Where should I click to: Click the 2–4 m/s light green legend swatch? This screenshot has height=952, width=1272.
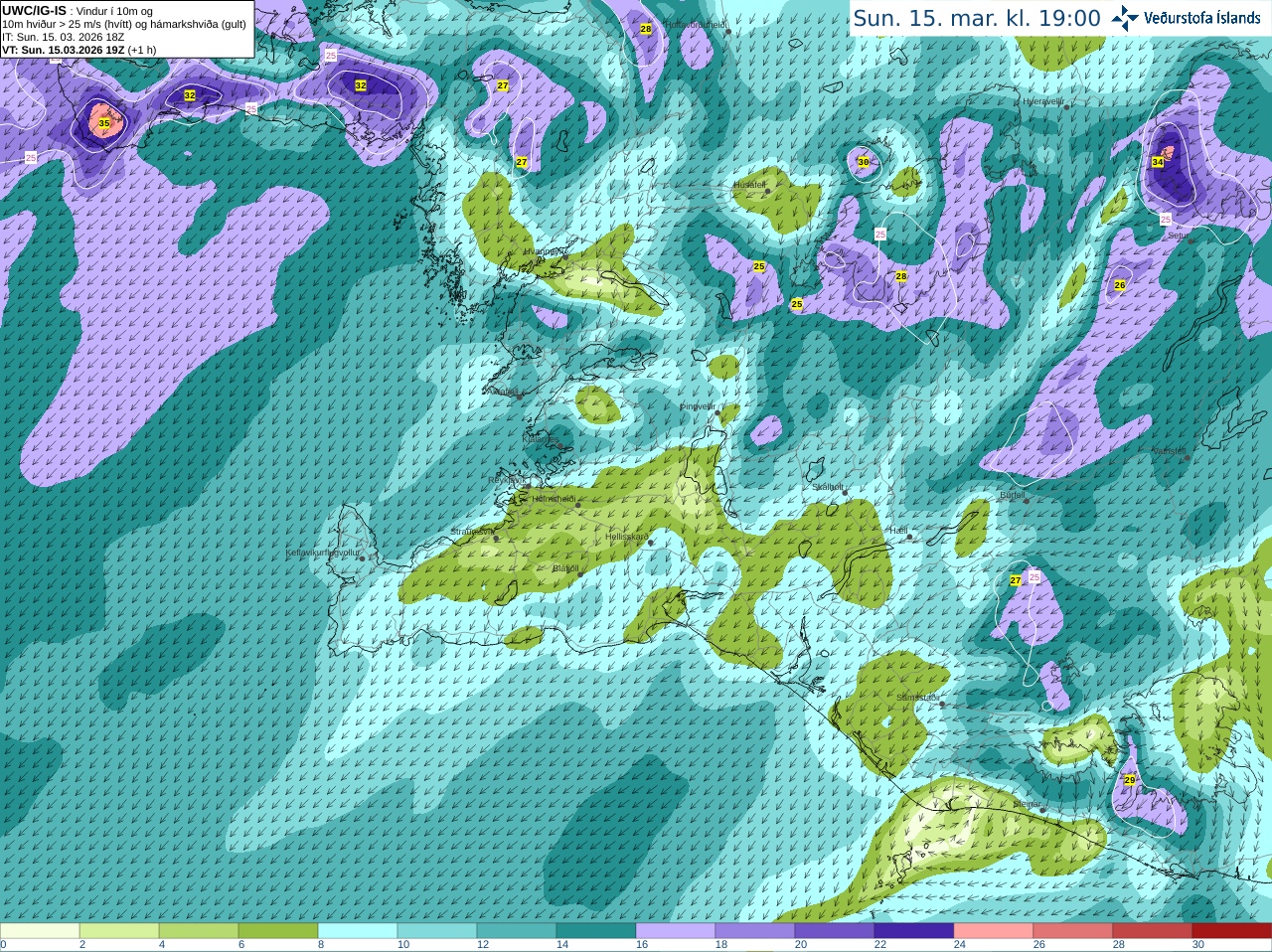coord(119,931)
